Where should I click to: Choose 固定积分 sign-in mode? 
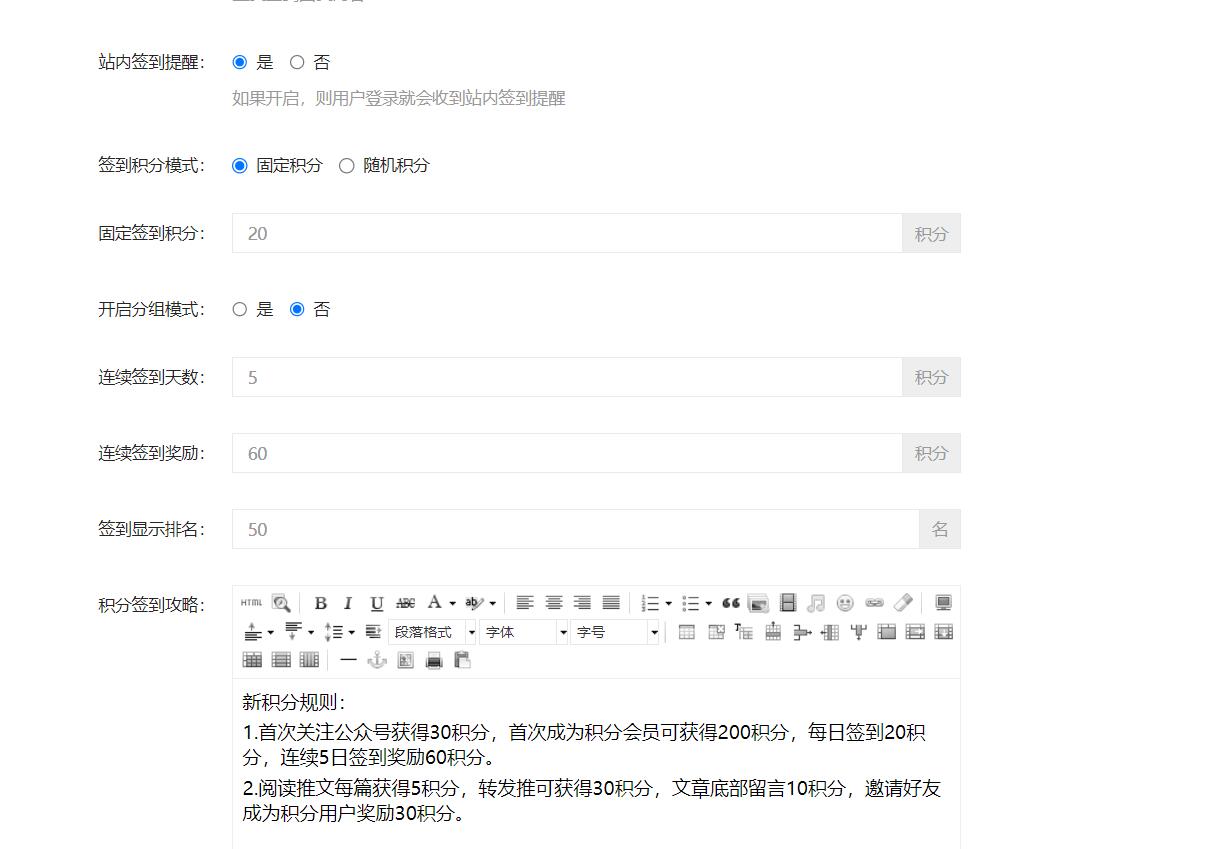click(239, 166)
